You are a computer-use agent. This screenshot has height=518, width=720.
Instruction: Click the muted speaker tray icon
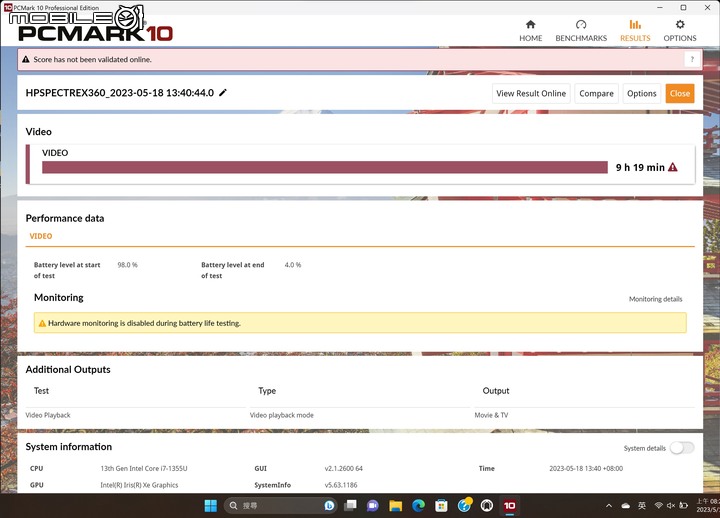pos(671,506)
